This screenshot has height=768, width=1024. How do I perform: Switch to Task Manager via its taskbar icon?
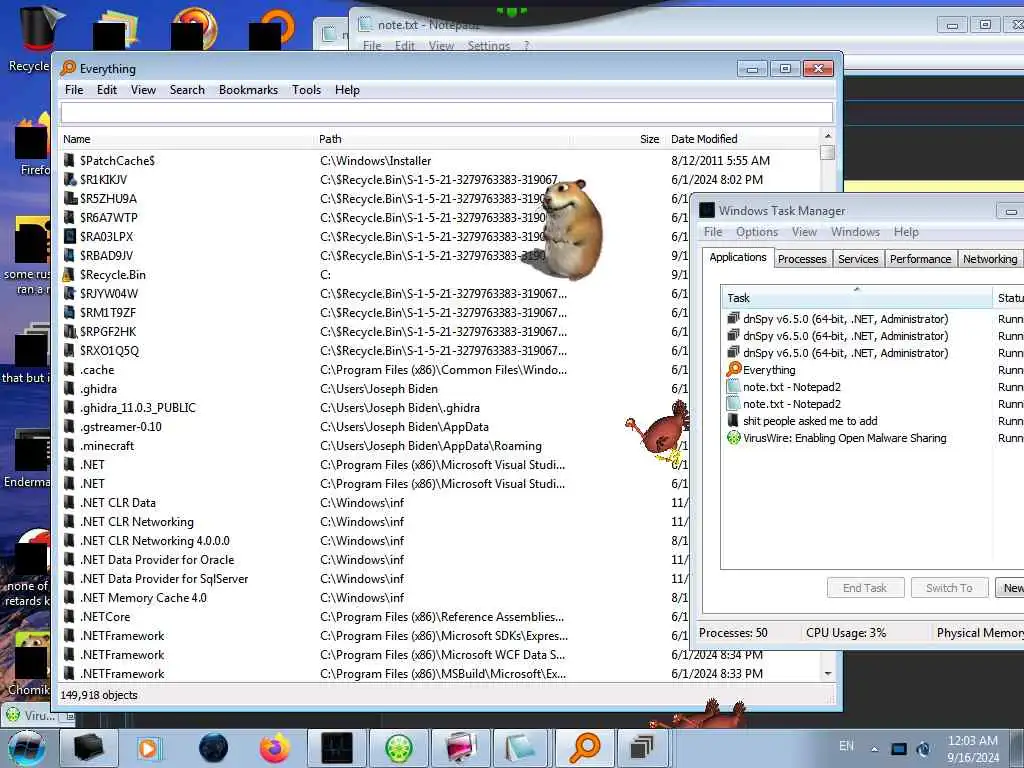tap(337, 748)
